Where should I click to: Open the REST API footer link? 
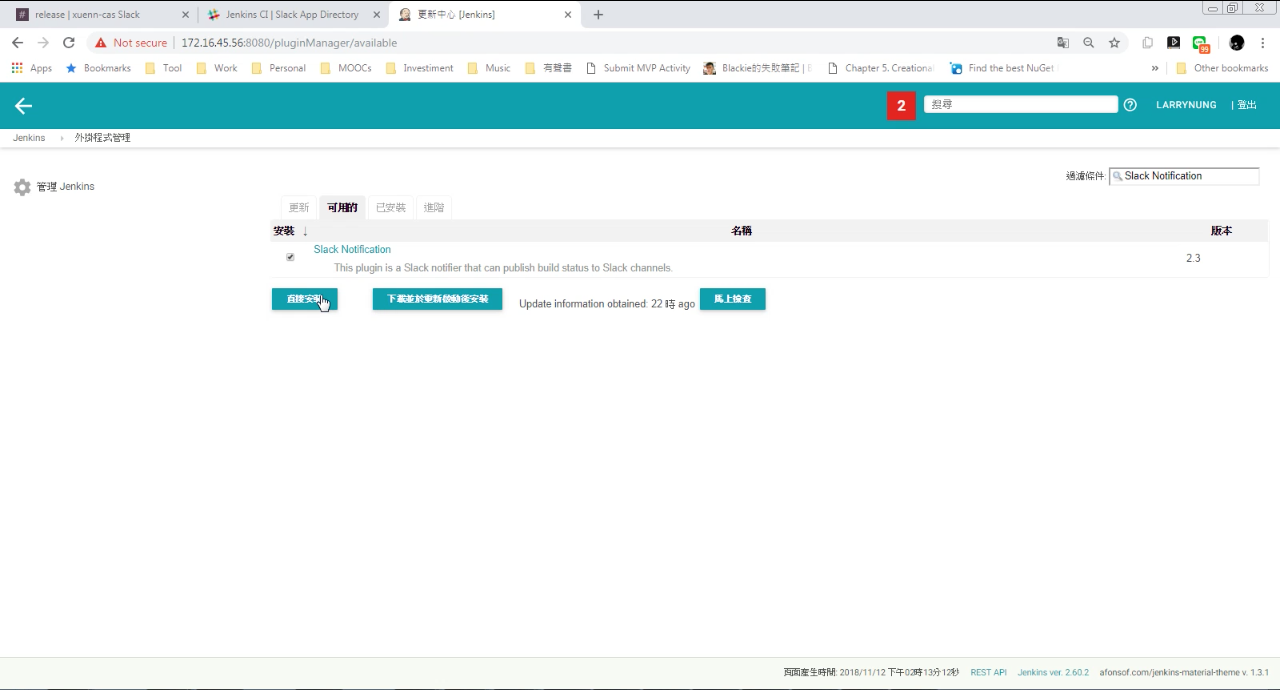pyautogui.click(x=989, y=673)
